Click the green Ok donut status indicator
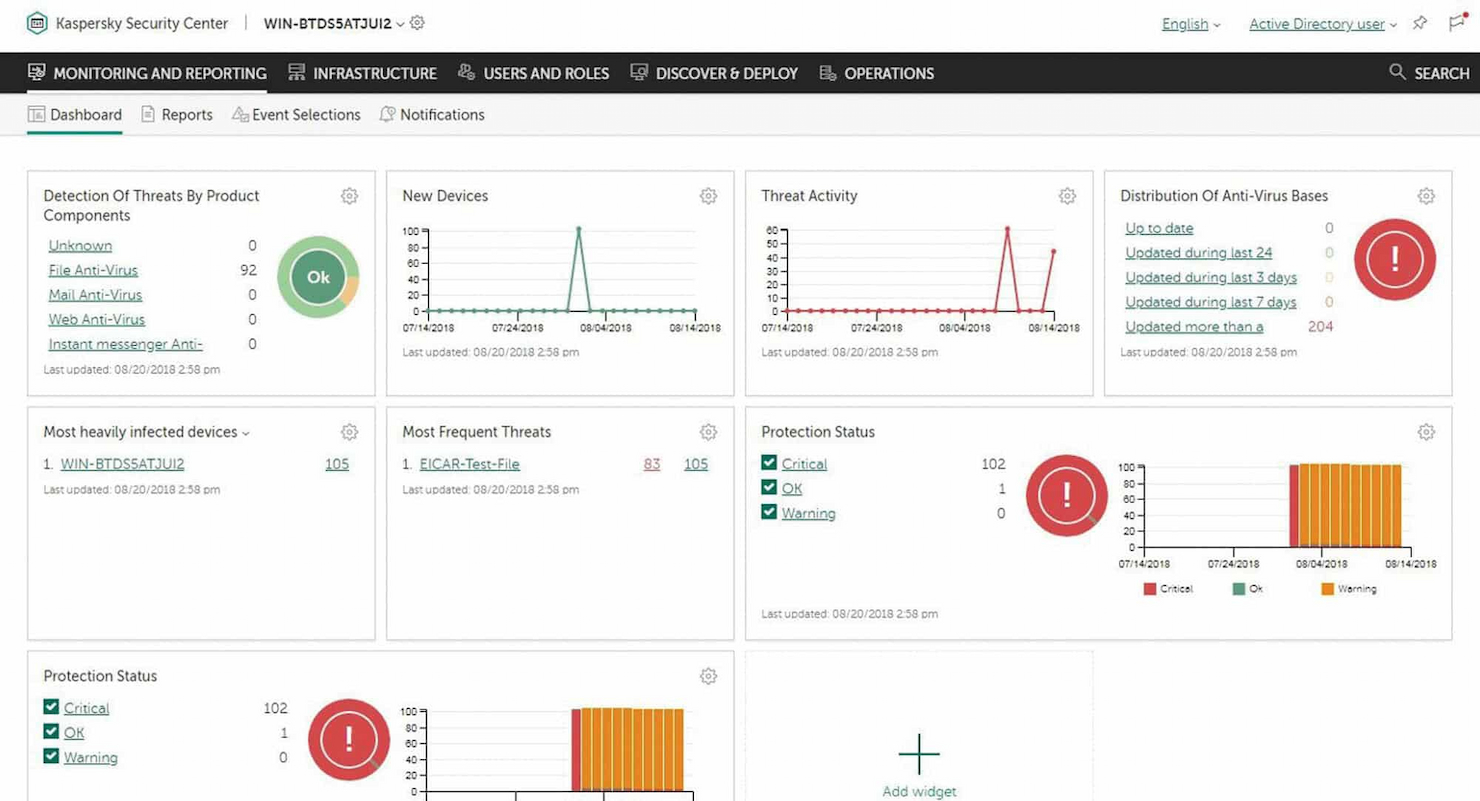This screenshot has height=801, width=1480. coord(318,278)
